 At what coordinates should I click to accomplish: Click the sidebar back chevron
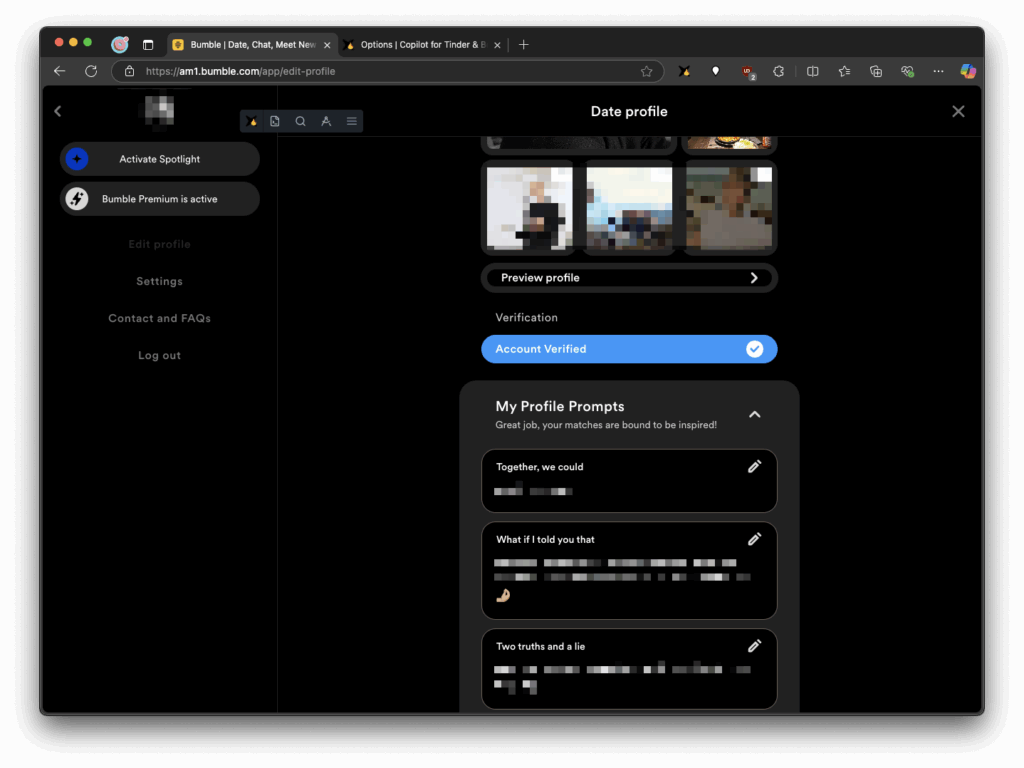tap(58, 111)
